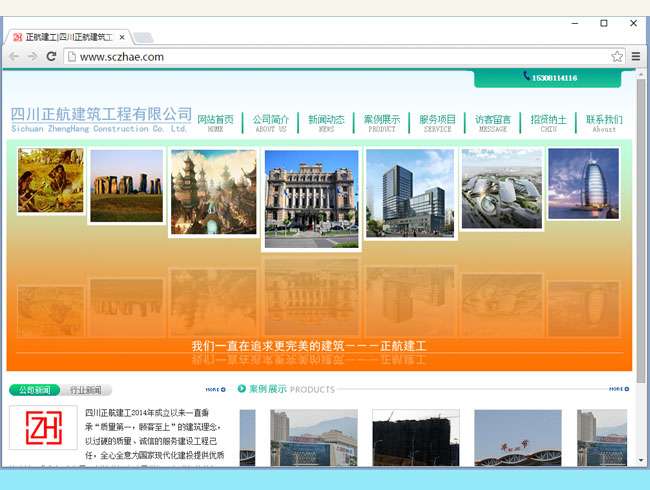The image size is (650, 490).
Task: Click the red ZH company logo
Action: [x=43, y=427]
